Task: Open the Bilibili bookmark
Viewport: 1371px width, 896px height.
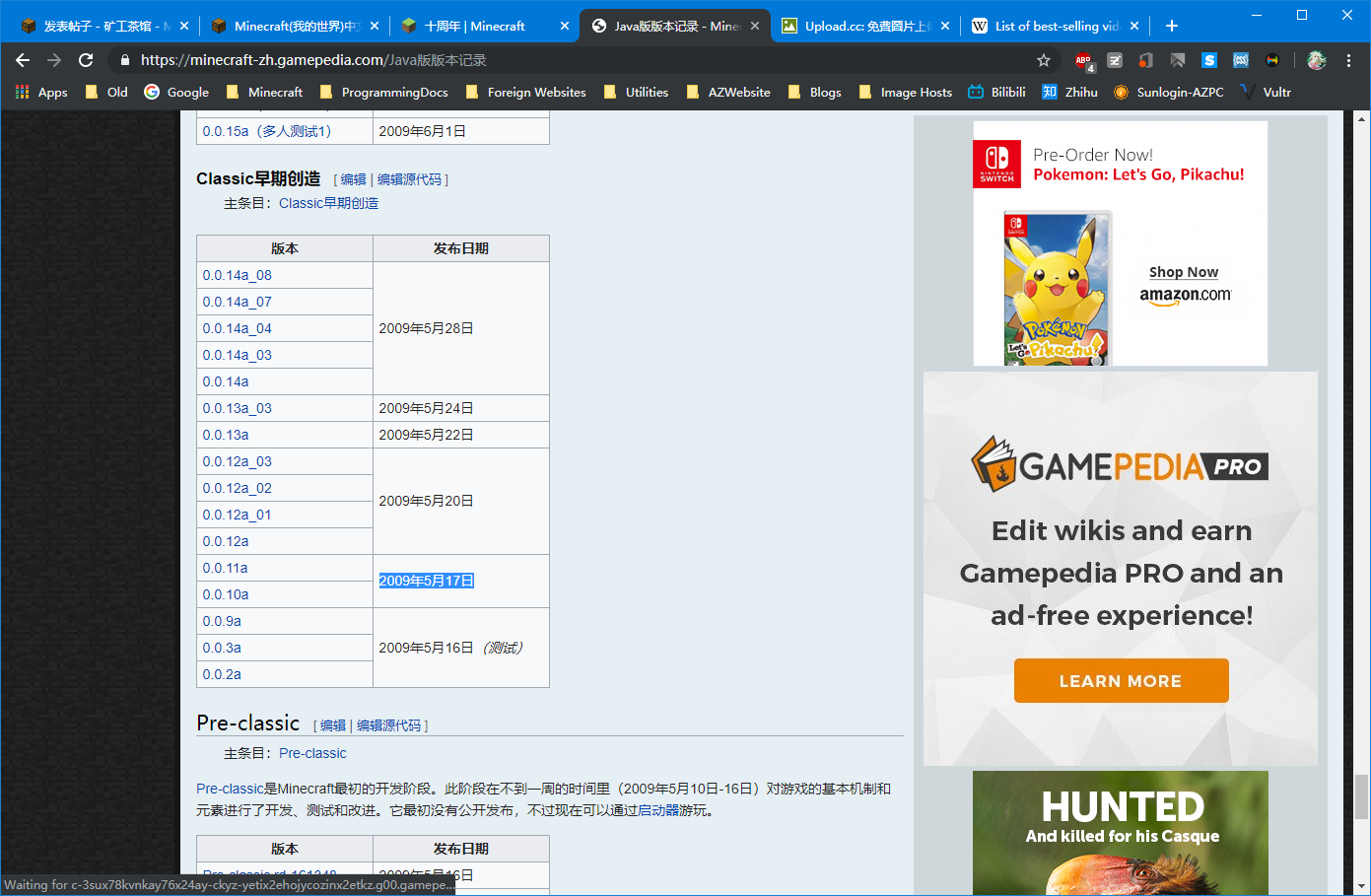Action: point(996,93)
